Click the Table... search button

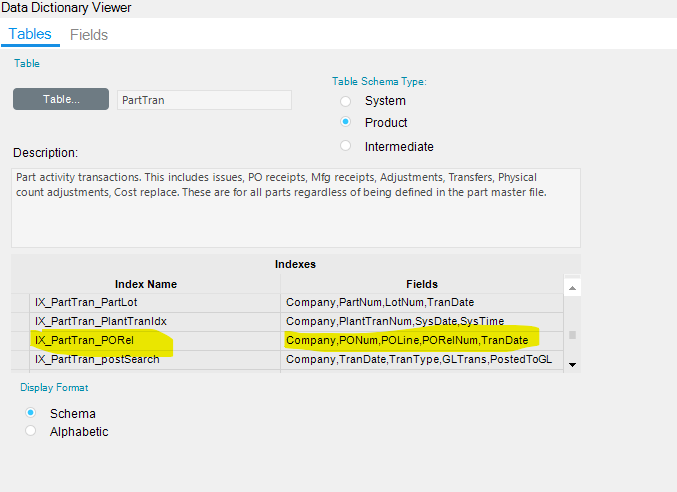pyautogui.click(x=61, y=99)
